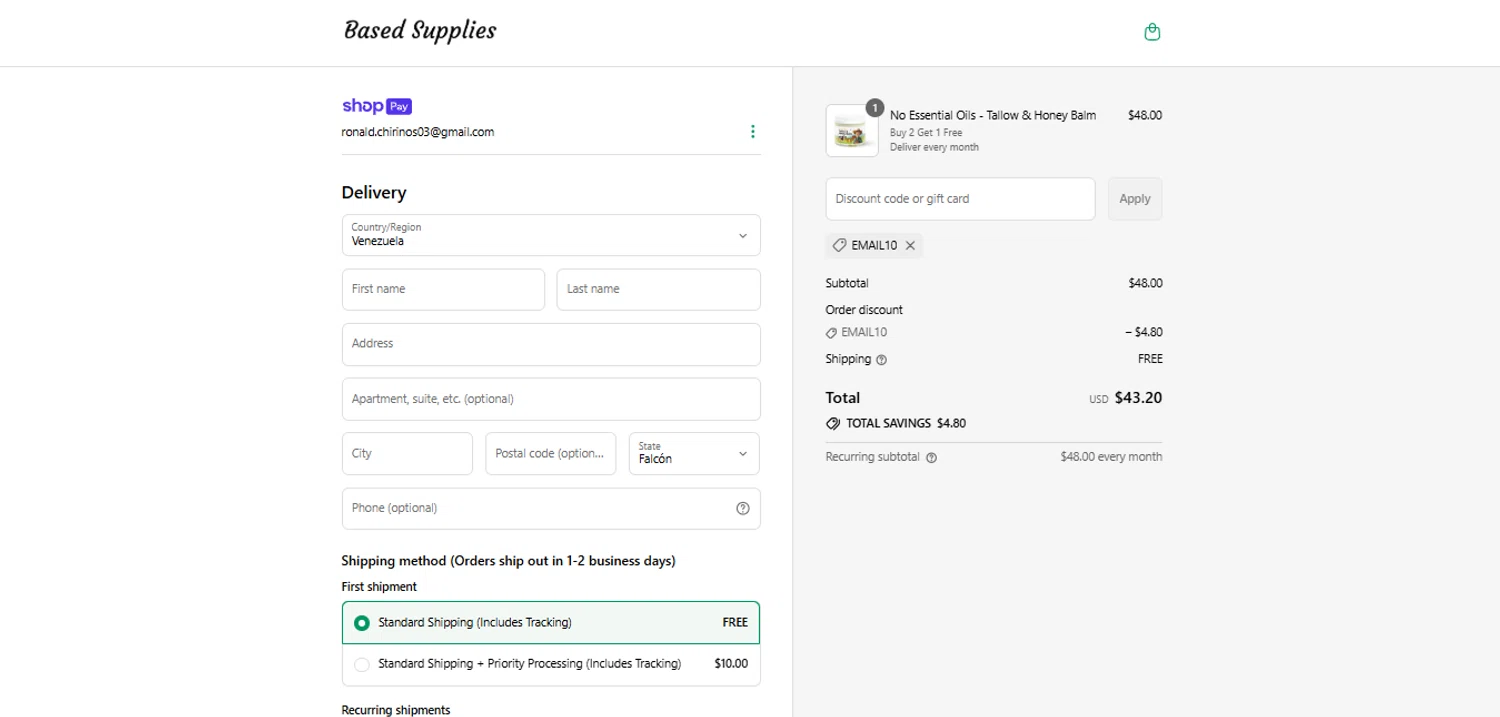Click the Apply discount button
The width and height of the screenshot is (1500, 717).
coord(1135,199)
